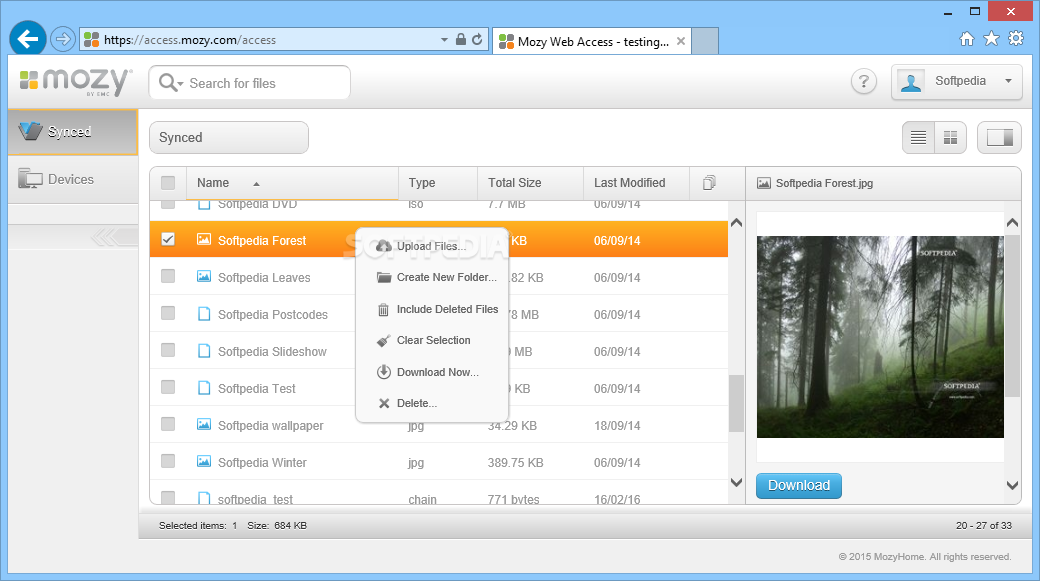This screenshot has height=581, width=1040.
Task: Click the image icon beside Softpedia Forest
Action: tap(204, 239)
